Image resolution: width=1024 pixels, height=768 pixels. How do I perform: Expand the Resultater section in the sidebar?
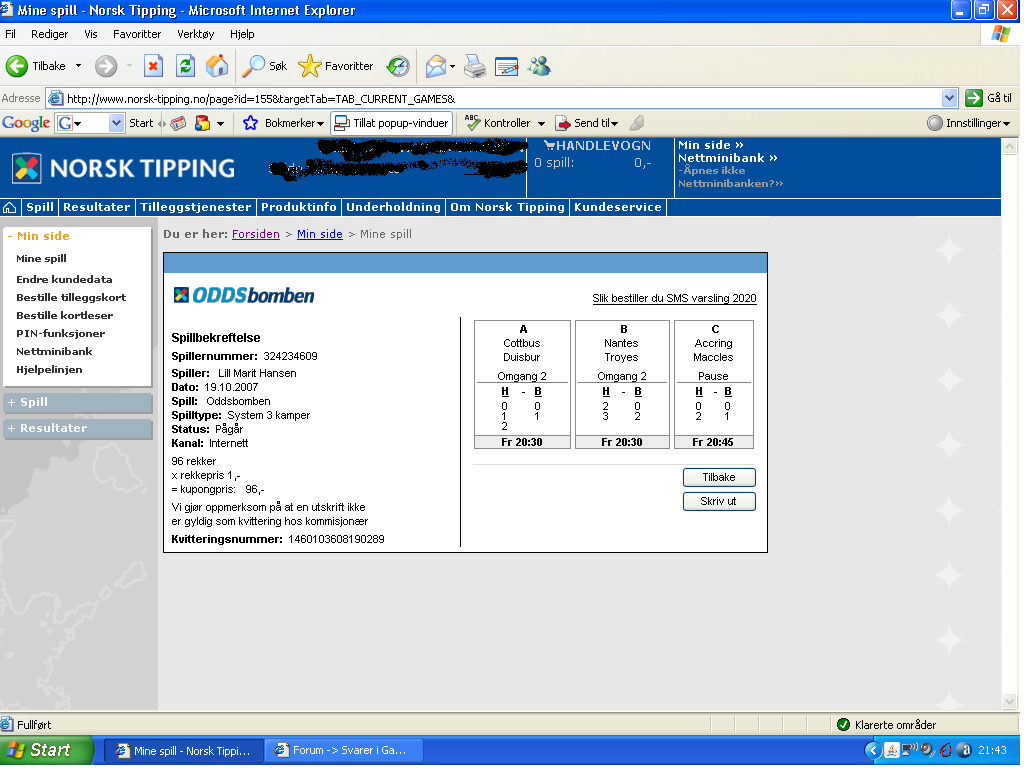point(77,428)
